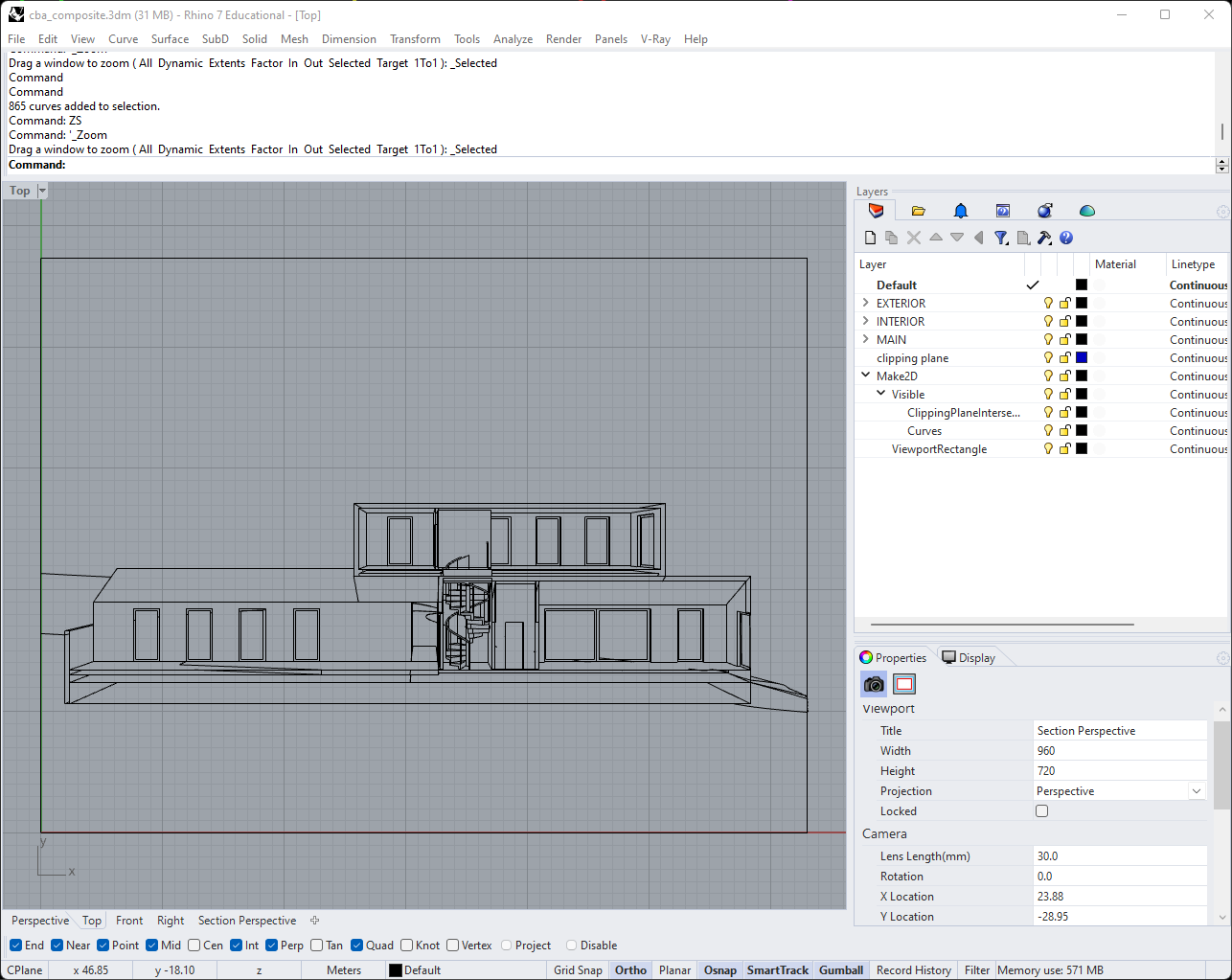The width and height of the screenshot is (1232, 980).
Task: Turn off EXTERIOR layer visibility bulb
Action: pos(1048,304)
